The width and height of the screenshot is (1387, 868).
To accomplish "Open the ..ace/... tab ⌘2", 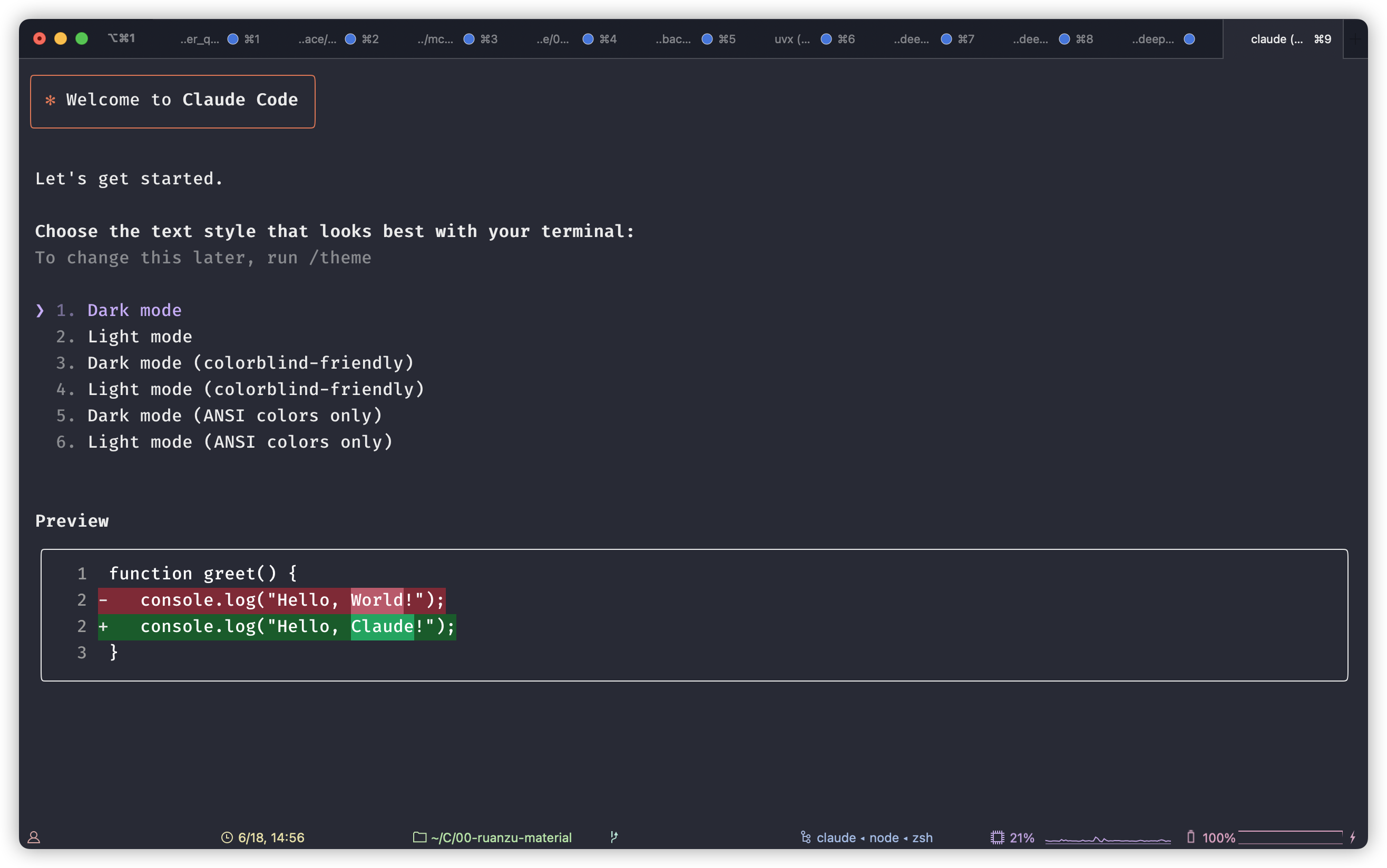I will [317, 39].
